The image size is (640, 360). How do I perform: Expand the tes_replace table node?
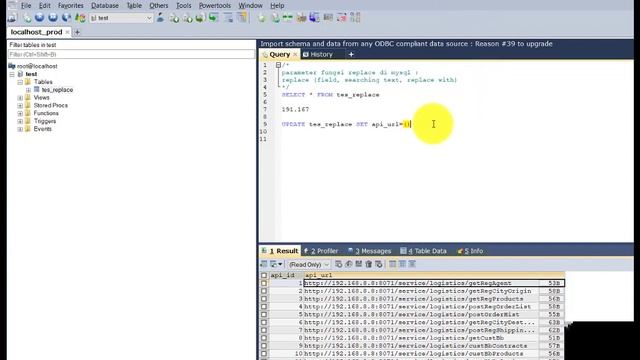click(x=28, y=90)
